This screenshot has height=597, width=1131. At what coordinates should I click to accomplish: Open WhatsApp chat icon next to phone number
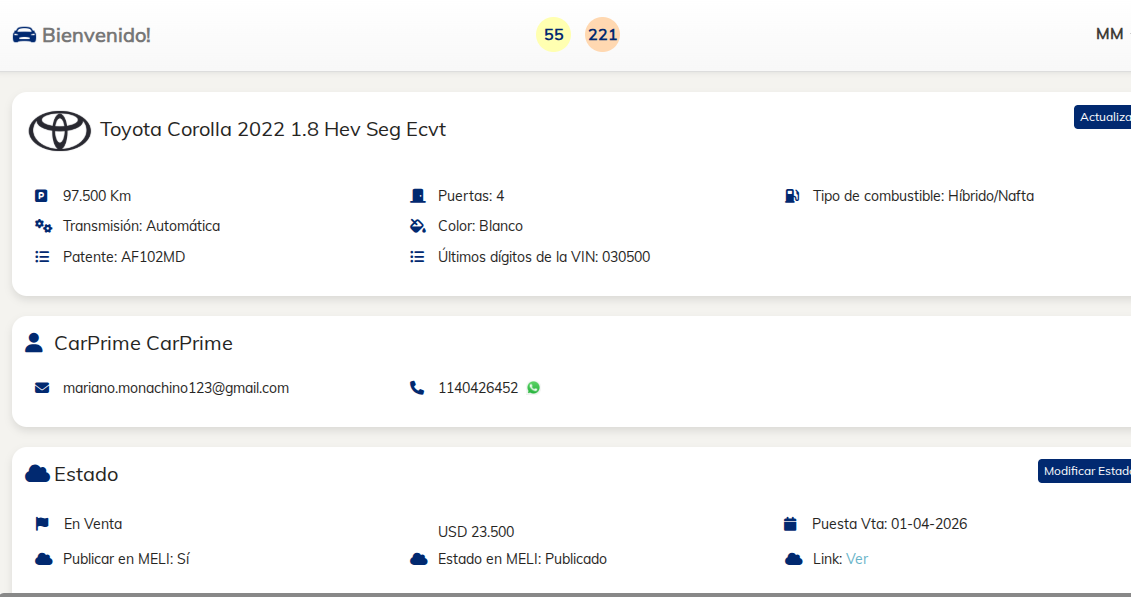click(x=533, y=388)
